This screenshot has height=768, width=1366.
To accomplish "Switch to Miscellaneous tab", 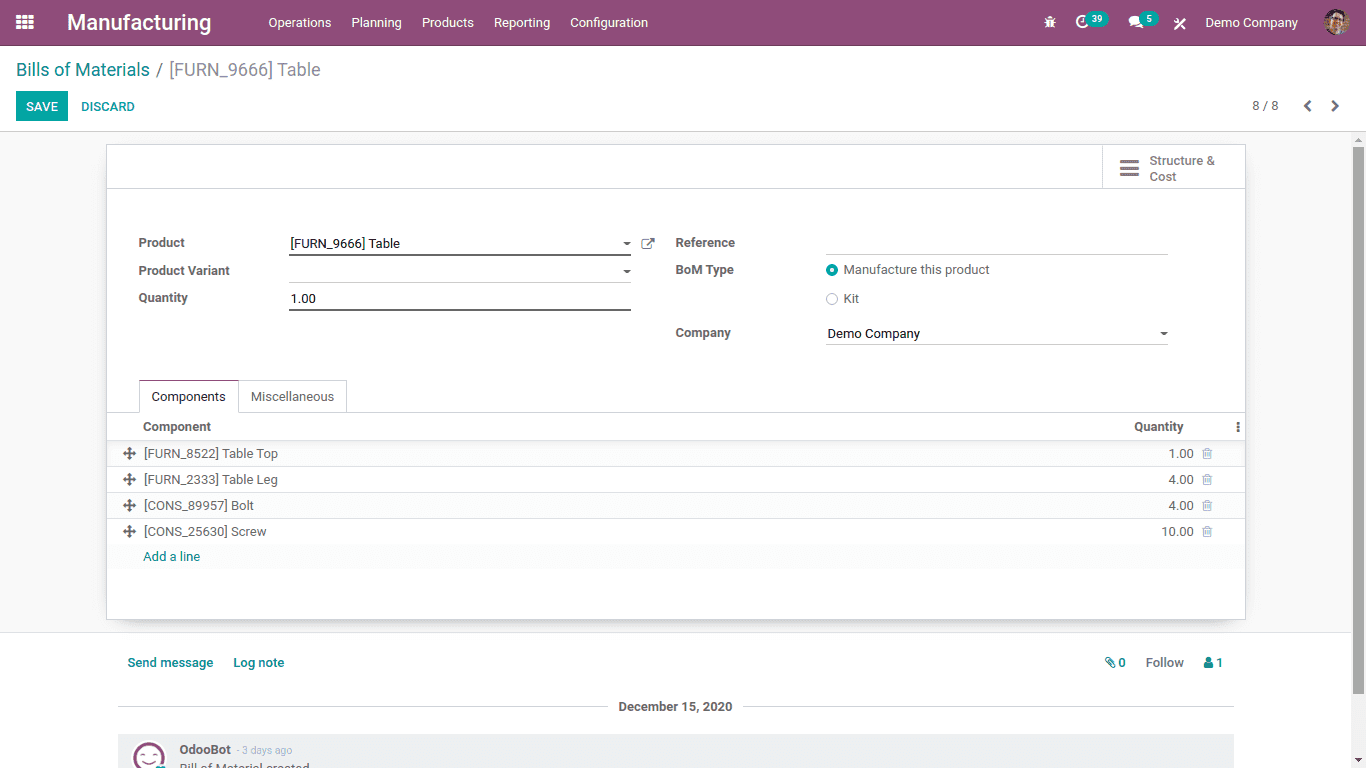I will point(292,397).
